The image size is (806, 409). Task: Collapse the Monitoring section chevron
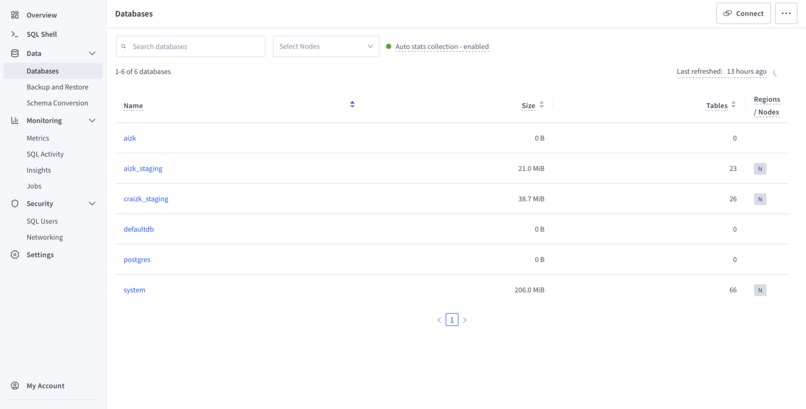[92, 120]
